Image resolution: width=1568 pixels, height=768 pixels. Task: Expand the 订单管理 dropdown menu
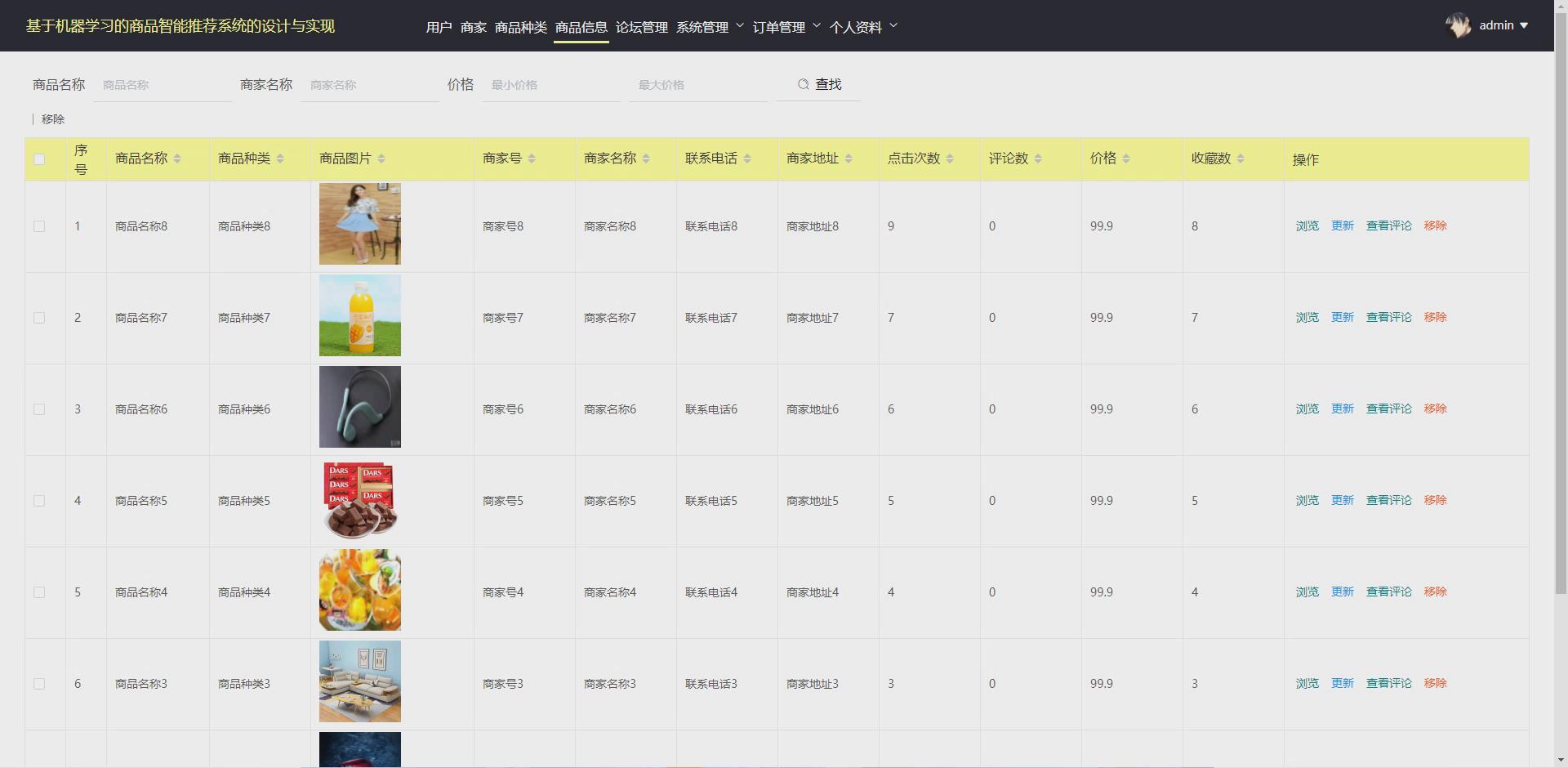[786, 27]
